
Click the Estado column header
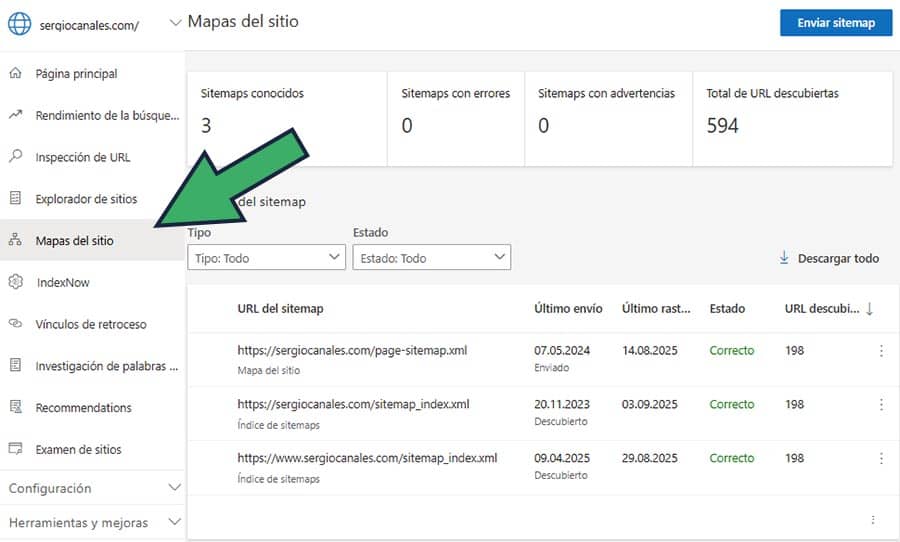[x=727, y=308]
